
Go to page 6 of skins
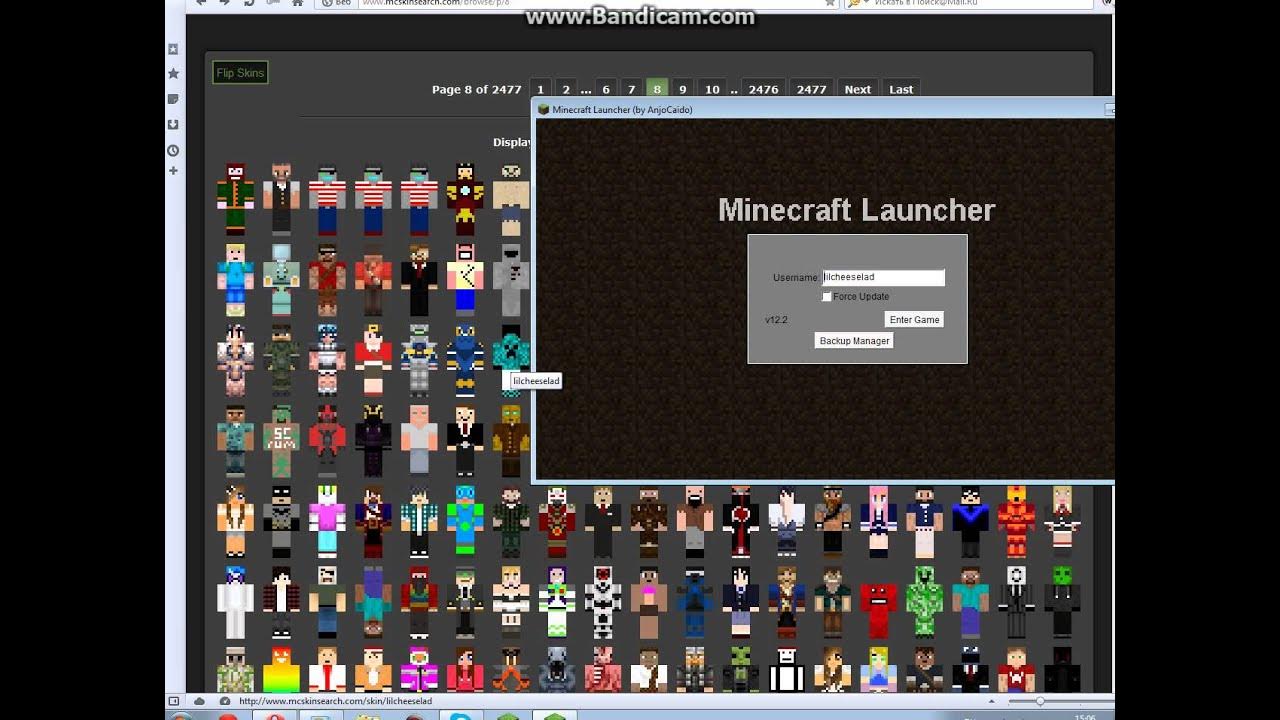click(606, 89)
